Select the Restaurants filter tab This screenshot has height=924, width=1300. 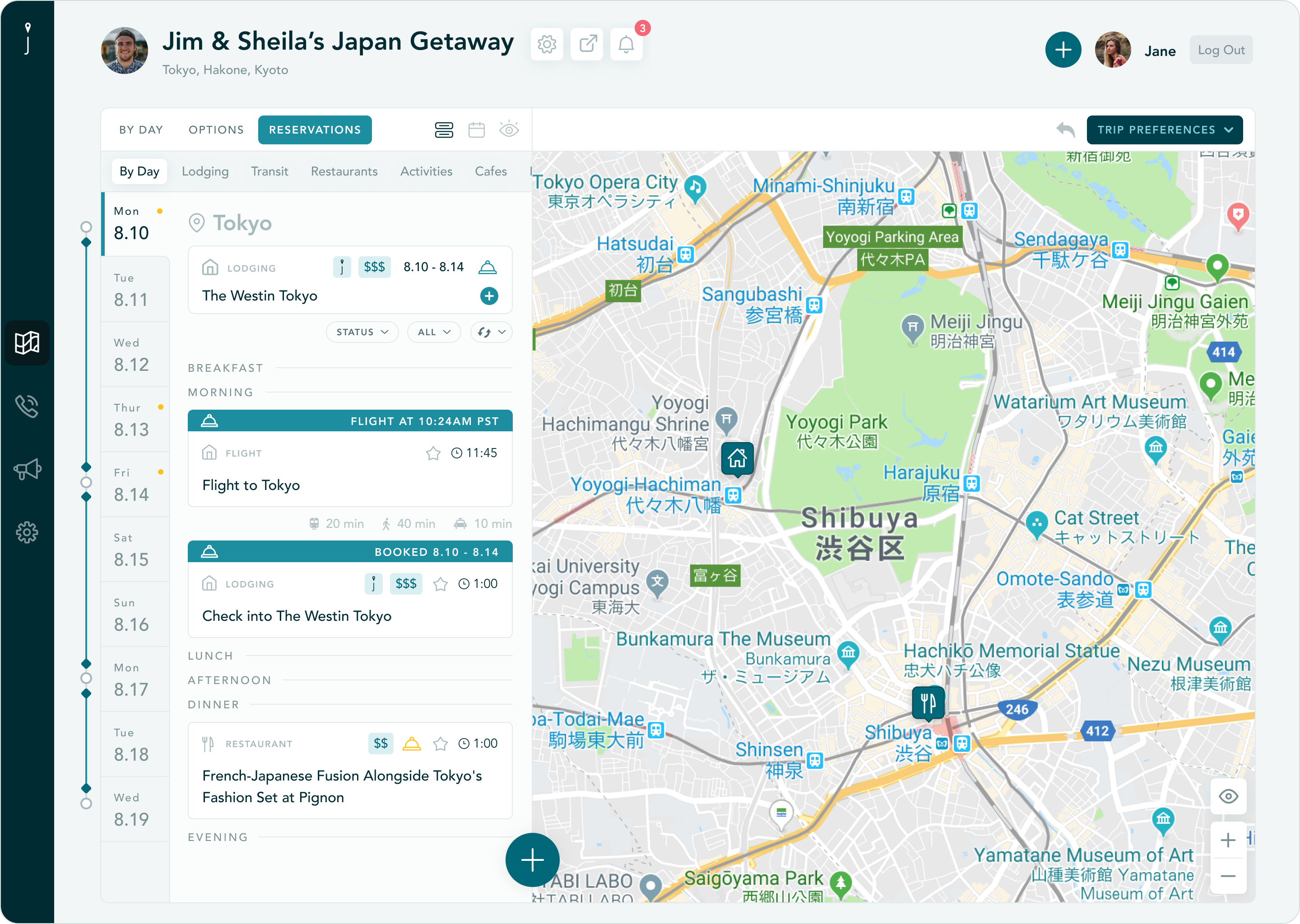click(x=344, y=171)
